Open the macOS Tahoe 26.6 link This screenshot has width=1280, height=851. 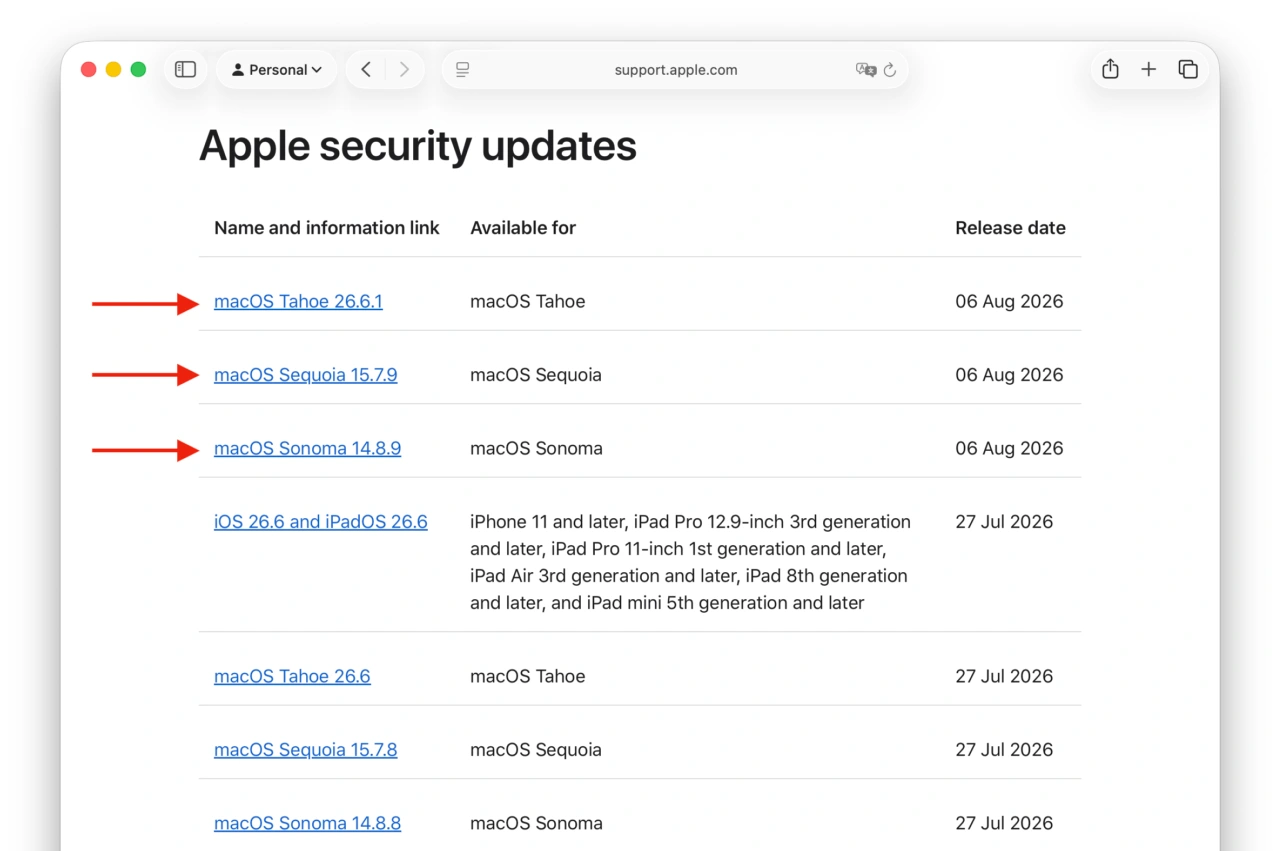point(292,676)
